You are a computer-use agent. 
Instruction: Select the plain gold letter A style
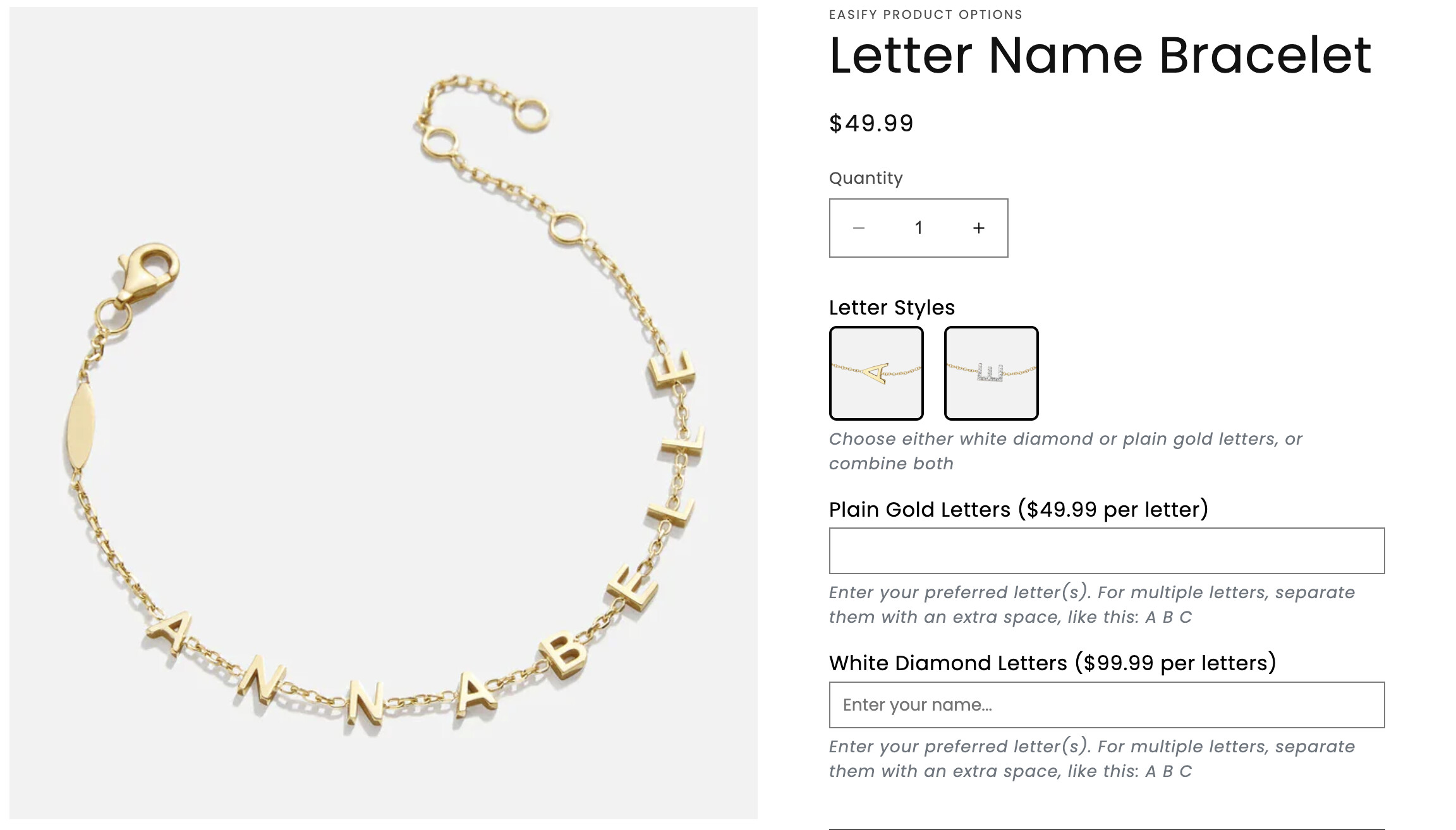(876, 373)
